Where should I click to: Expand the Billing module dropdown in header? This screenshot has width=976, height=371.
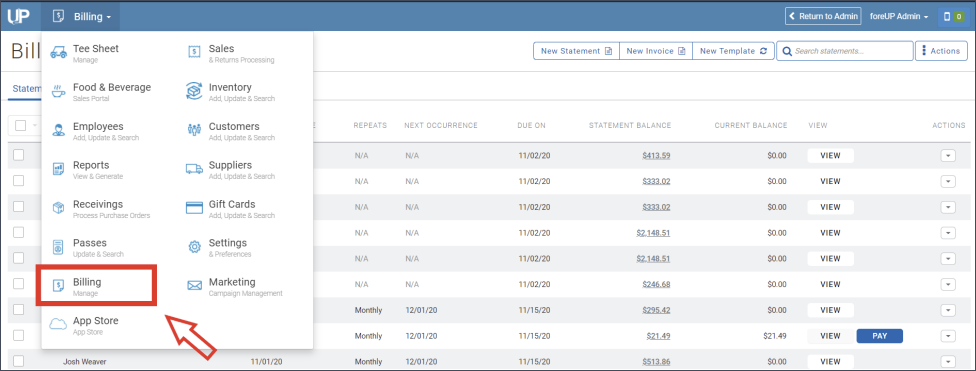(82, 16)
